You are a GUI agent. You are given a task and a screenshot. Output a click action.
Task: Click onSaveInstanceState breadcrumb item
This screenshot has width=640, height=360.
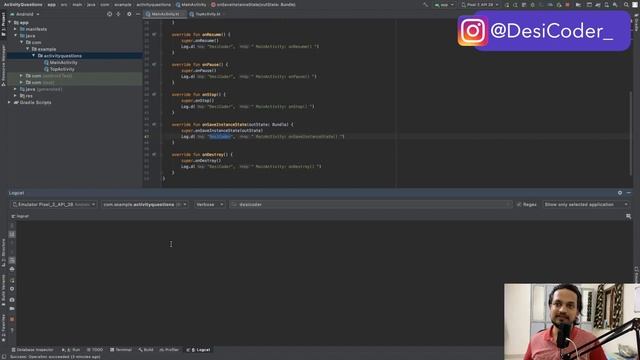point(253,5)
